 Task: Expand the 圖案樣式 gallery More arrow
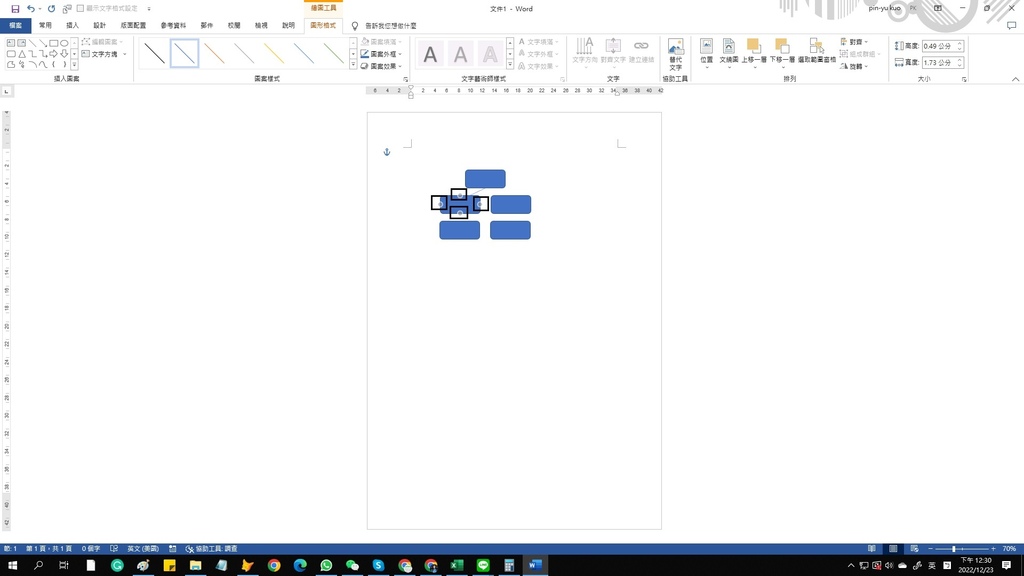[353, 65]
